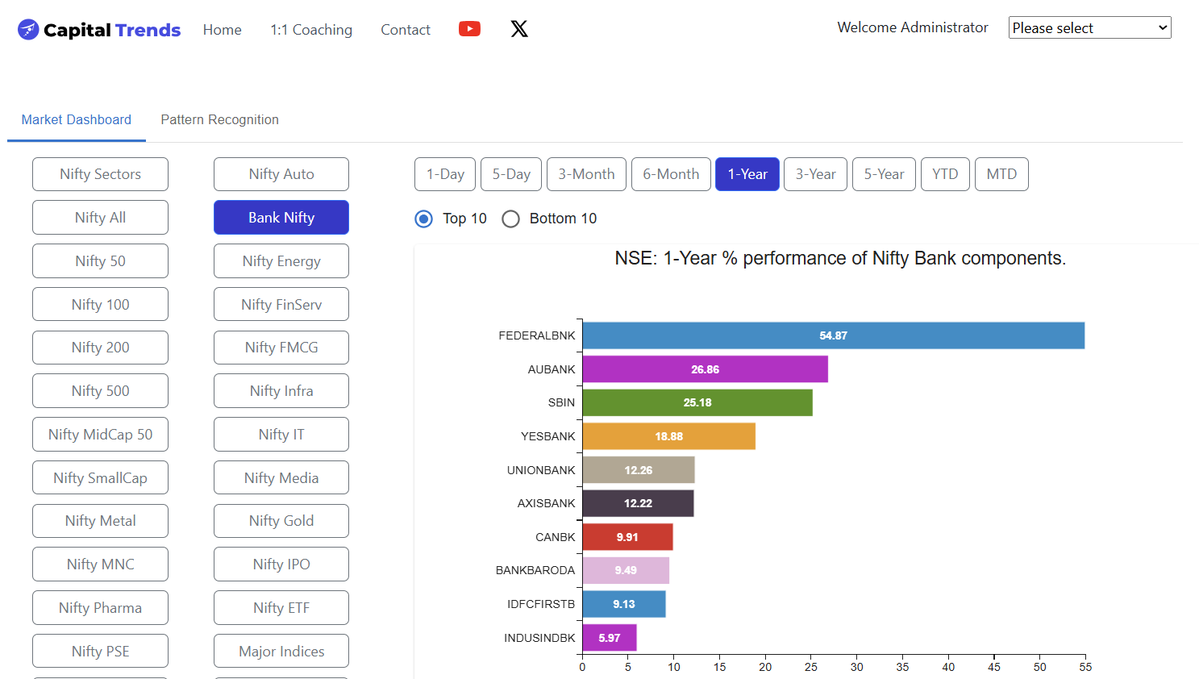Screen dimensions: 1199x679
Task: Choose the 1-Day time period
Action: (445, 174)
